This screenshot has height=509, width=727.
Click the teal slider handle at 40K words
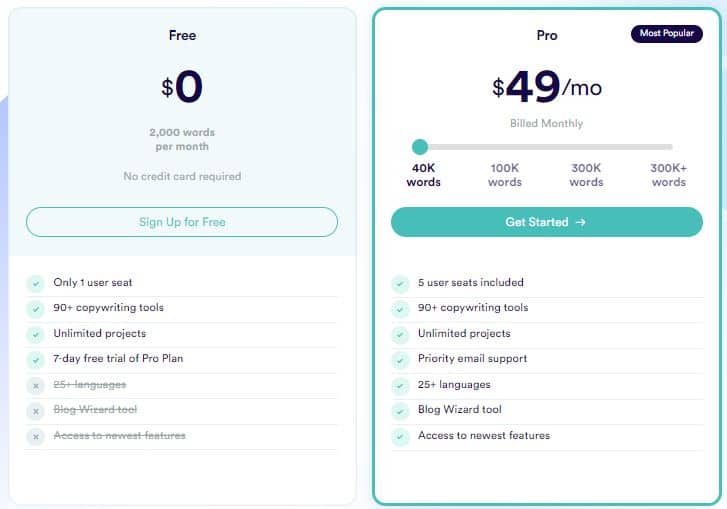420,147
